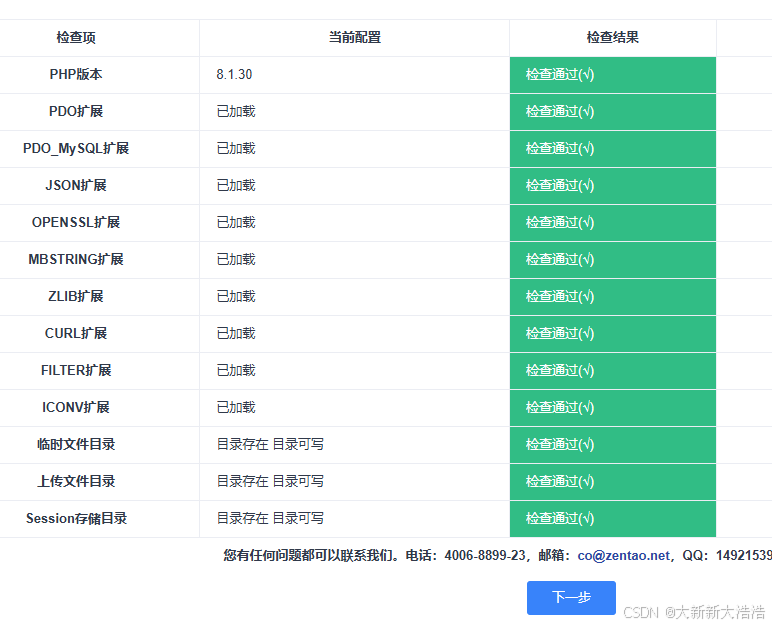The height and width of the screenshot is (626, 772).
Task: Click 已加载 in the PDO_MySQL扩展 row
Action: 236,148
